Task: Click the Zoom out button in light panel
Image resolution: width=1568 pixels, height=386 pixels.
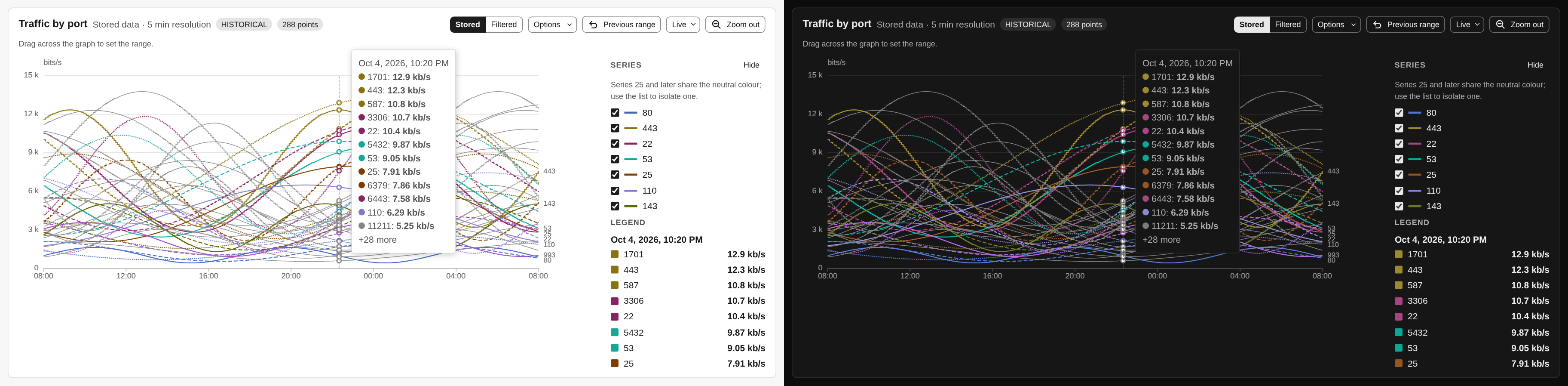Action: (x=735, y=25)
